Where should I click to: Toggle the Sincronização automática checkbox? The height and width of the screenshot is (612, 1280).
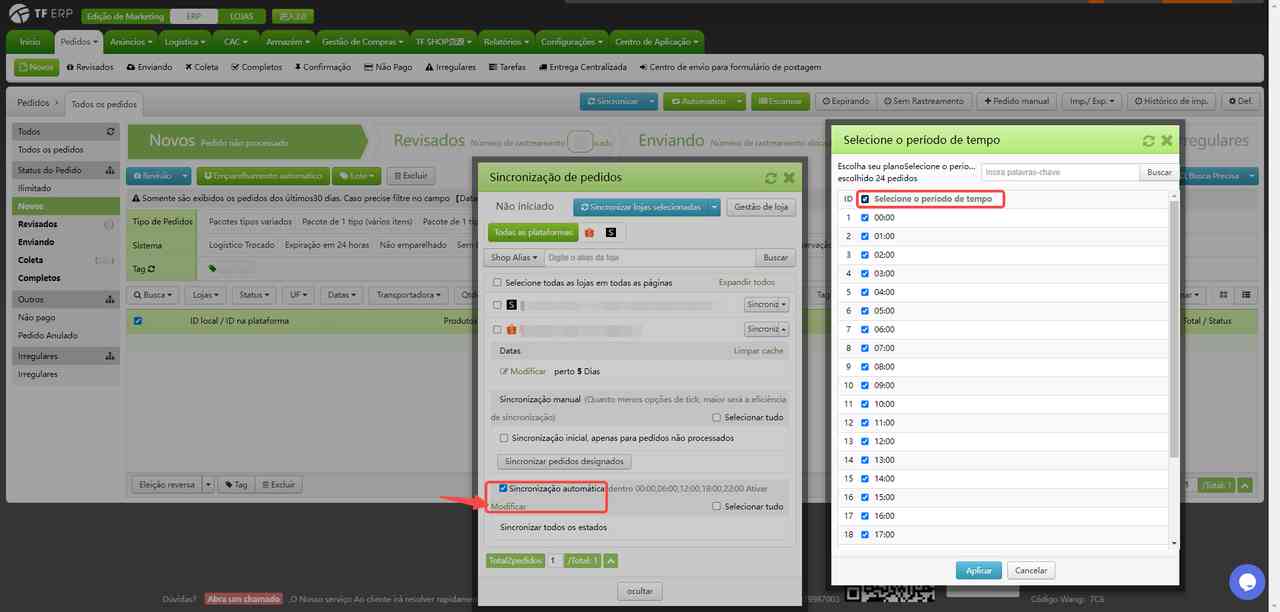[x=503, y=489]
